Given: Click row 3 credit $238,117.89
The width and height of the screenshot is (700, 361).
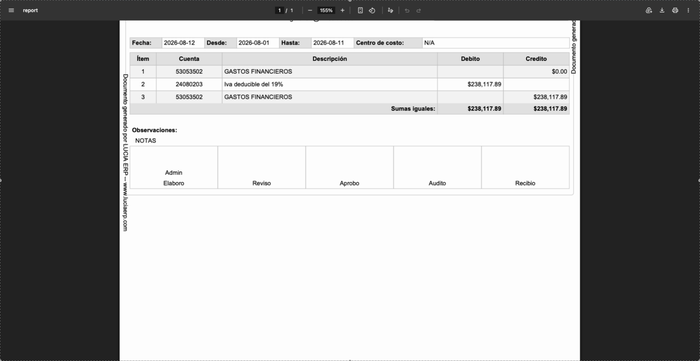Looking at the screenshot, I should 550,97.
